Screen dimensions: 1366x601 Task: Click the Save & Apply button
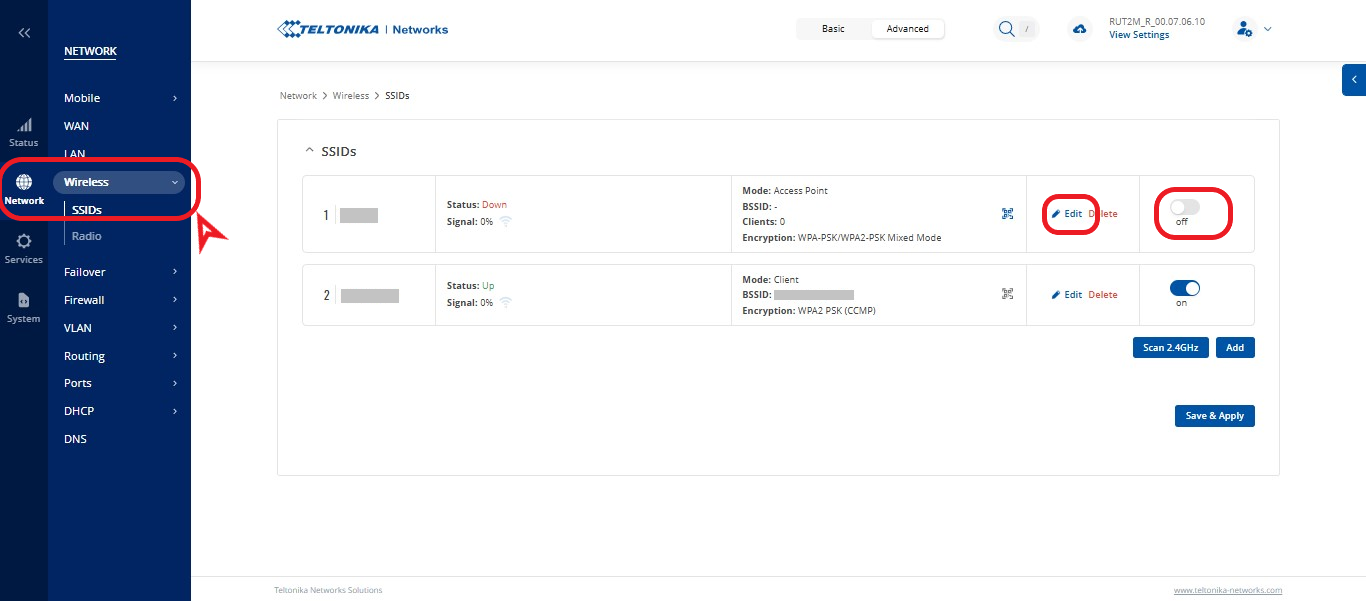pos(1214,416)
